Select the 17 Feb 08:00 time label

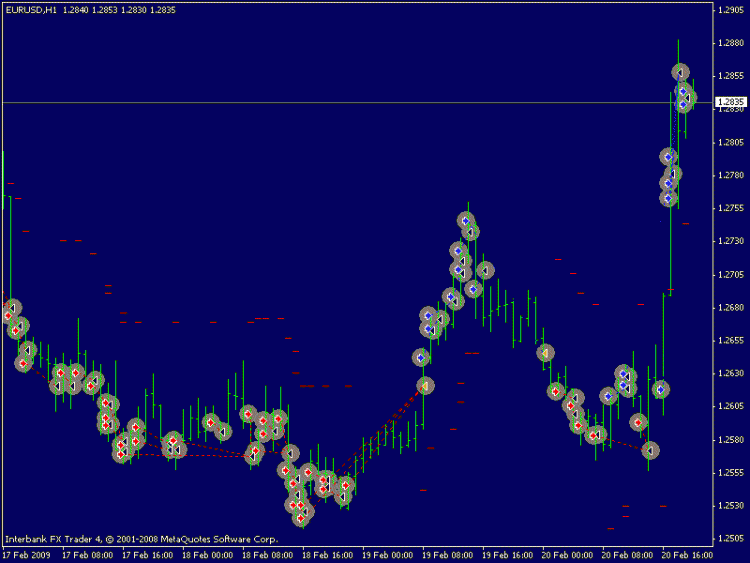88,555
